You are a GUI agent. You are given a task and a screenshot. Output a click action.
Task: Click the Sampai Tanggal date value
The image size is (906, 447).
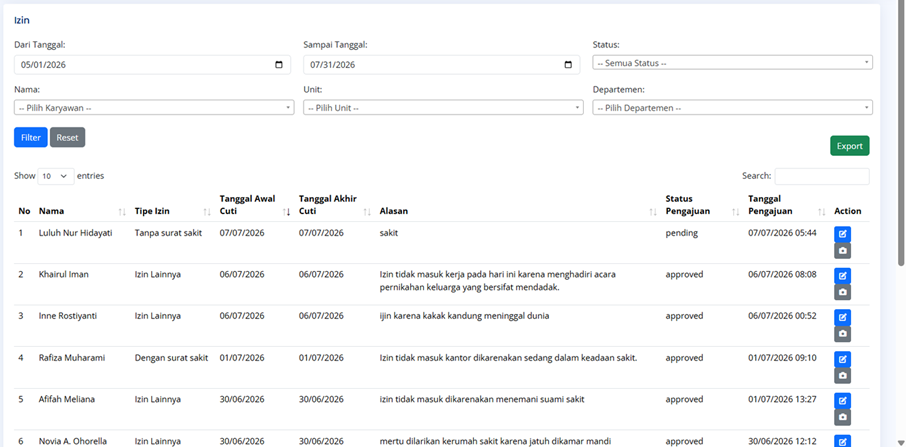[x=332, y=65]
